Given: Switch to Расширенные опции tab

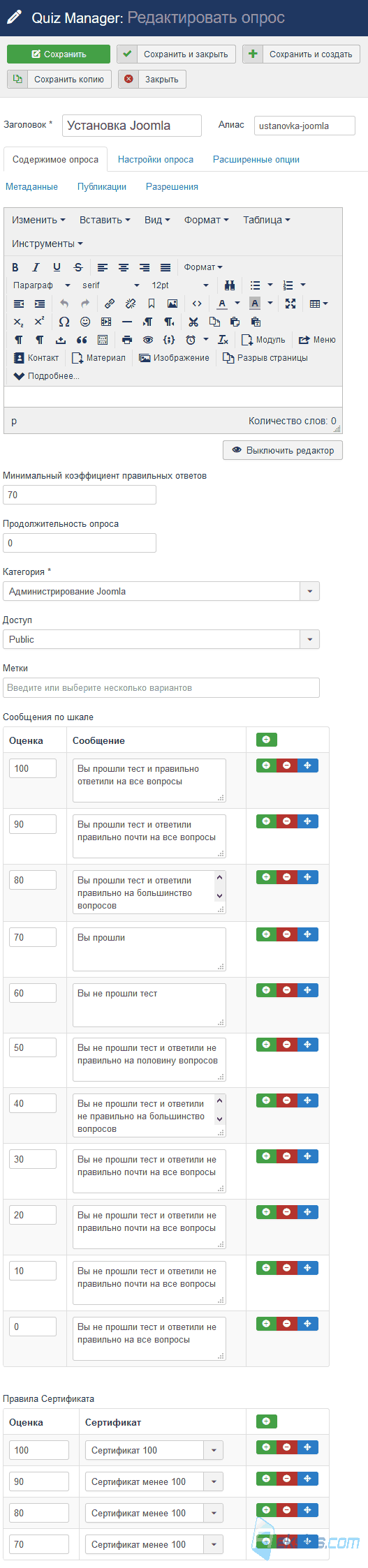Looking at the screenshot, I should [256, 159].
